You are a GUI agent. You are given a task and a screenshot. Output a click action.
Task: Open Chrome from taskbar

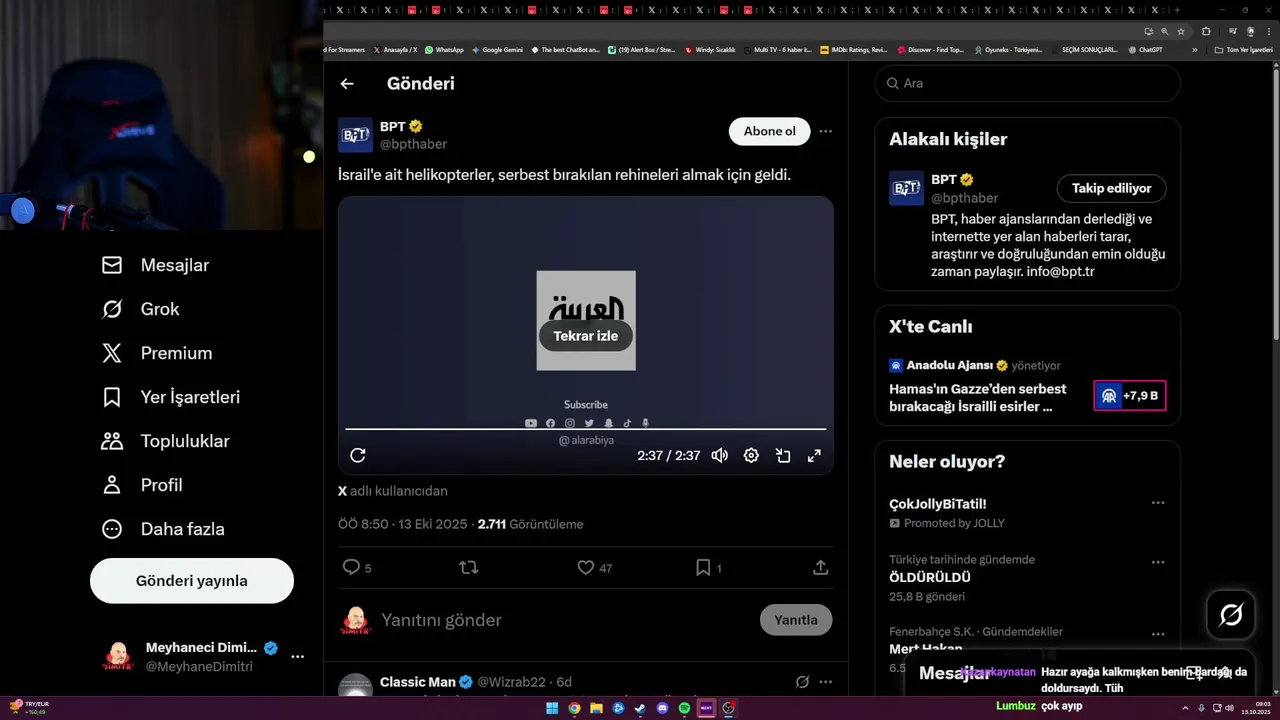pyautogui.click(x=574, y=708)
